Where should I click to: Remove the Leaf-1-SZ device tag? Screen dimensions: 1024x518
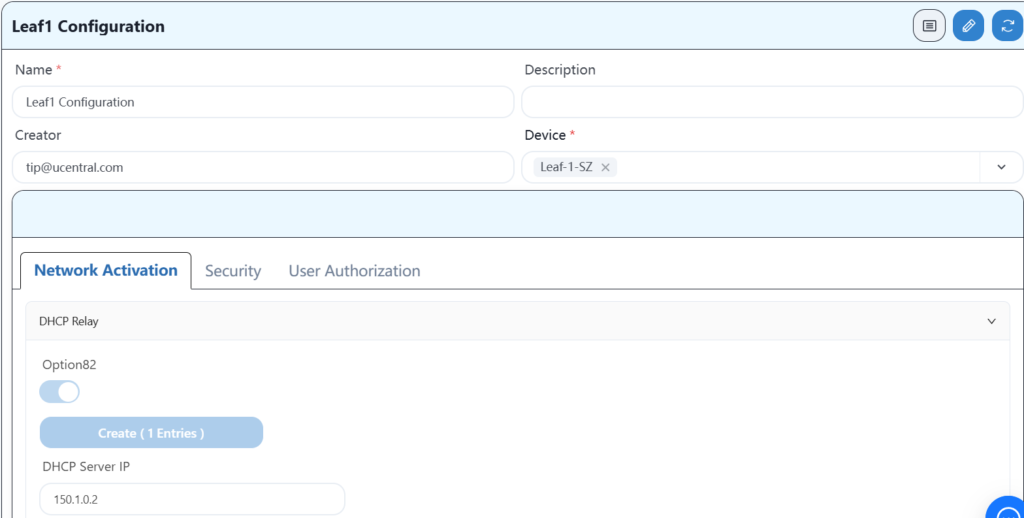click(605, 168)
